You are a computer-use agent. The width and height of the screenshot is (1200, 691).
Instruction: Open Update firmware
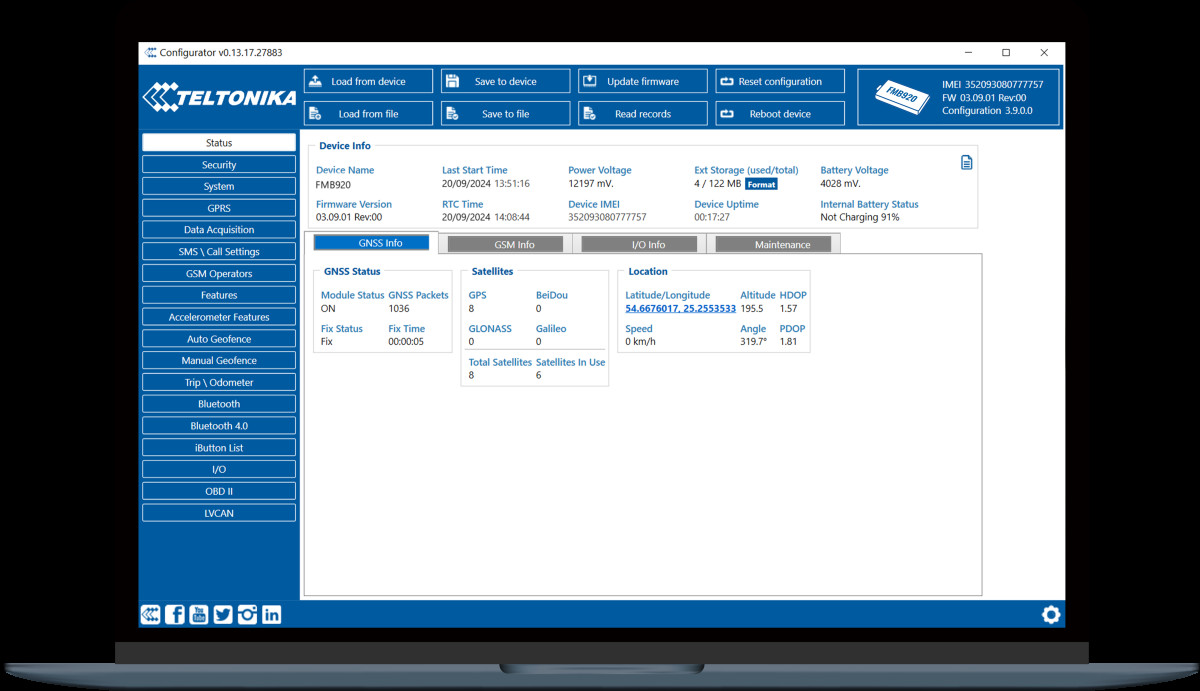tap(642, 81)
